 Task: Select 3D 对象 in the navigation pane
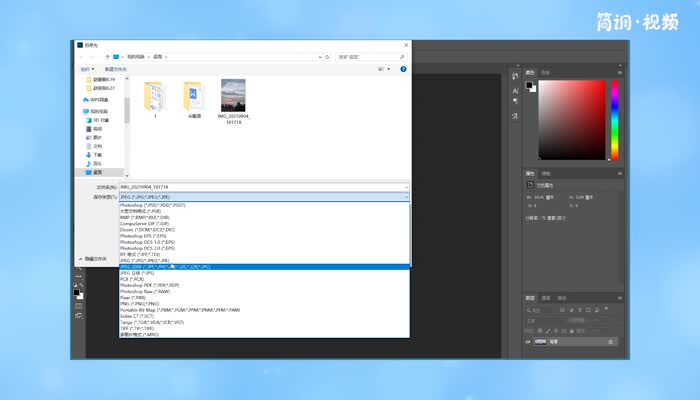(99, 119)
